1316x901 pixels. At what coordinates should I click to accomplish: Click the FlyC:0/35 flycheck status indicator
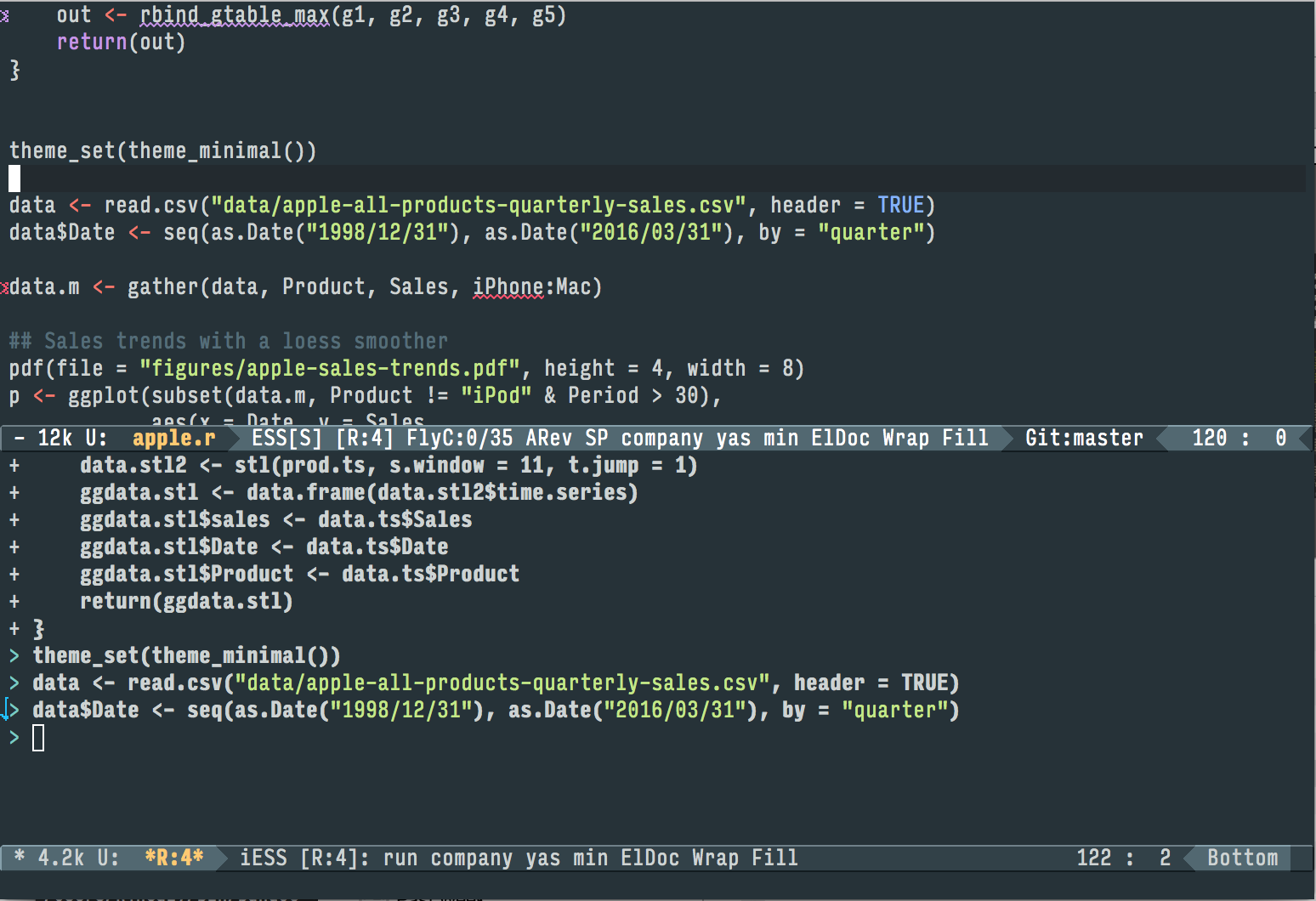click(459, 438)
